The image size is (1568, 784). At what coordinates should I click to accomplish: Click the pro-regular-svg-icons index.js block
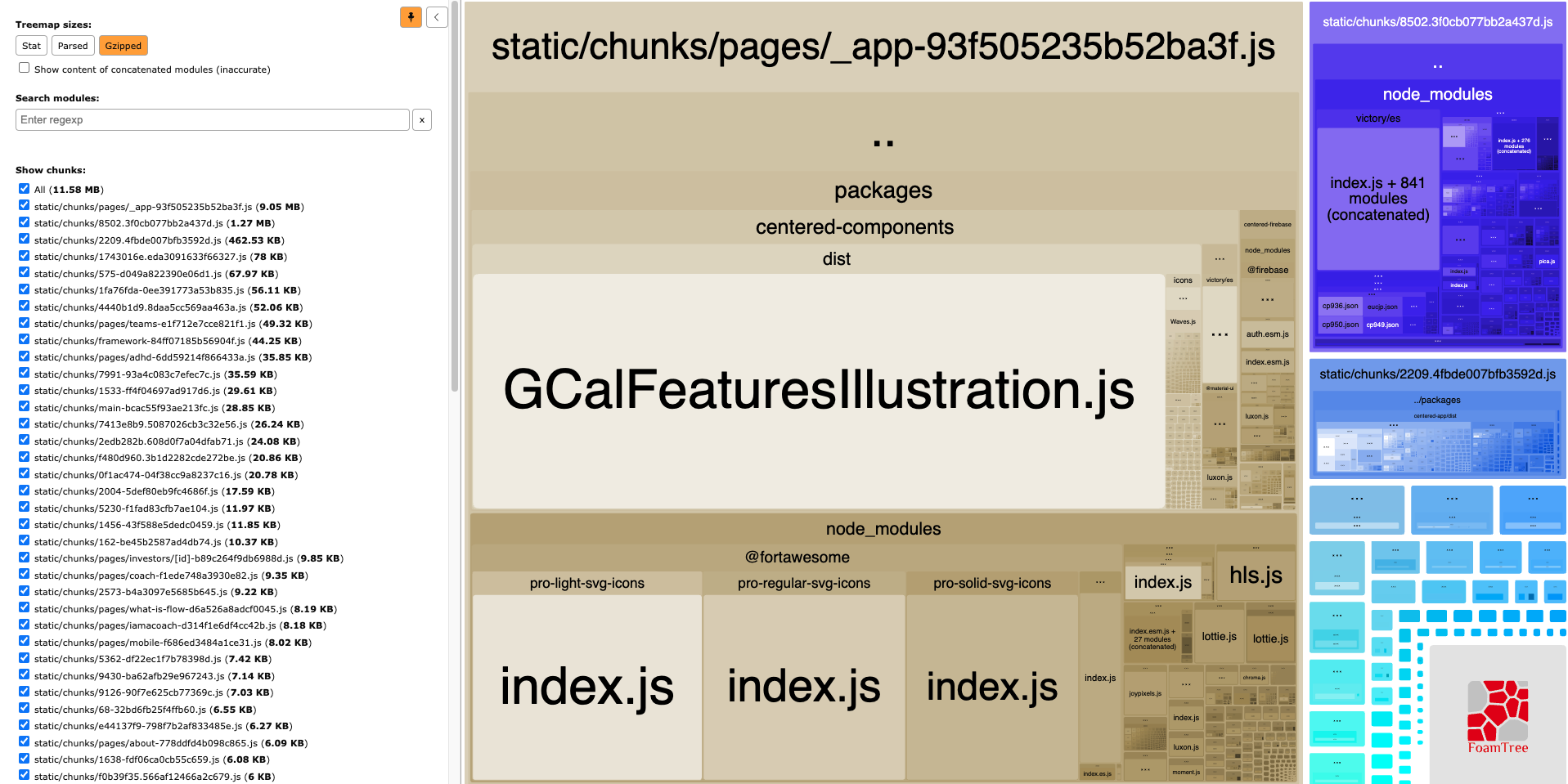click(x=804, y=687)
